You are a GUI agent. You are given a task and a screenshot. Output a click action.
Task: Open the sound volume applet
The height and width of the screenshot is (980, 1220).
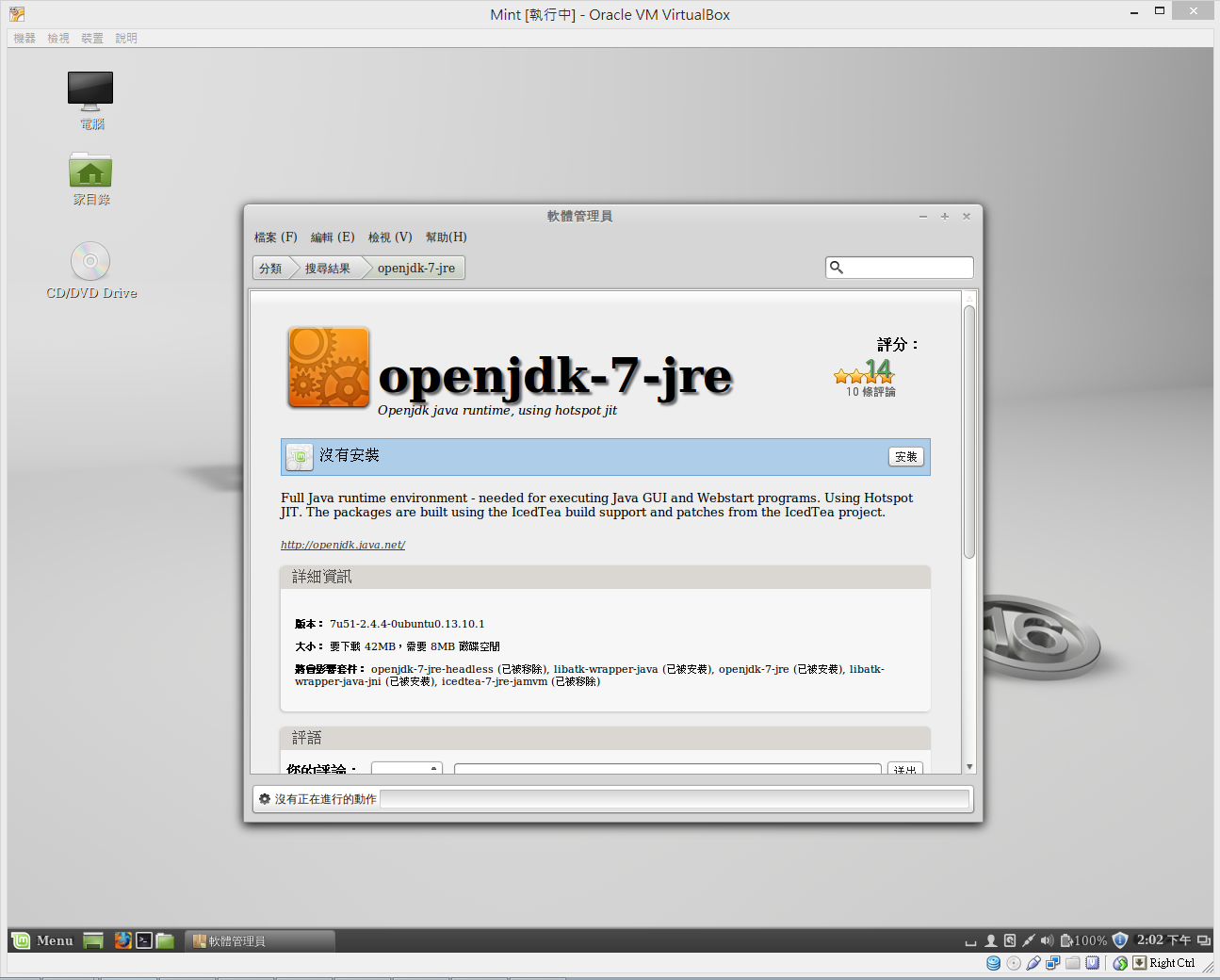1047,940
